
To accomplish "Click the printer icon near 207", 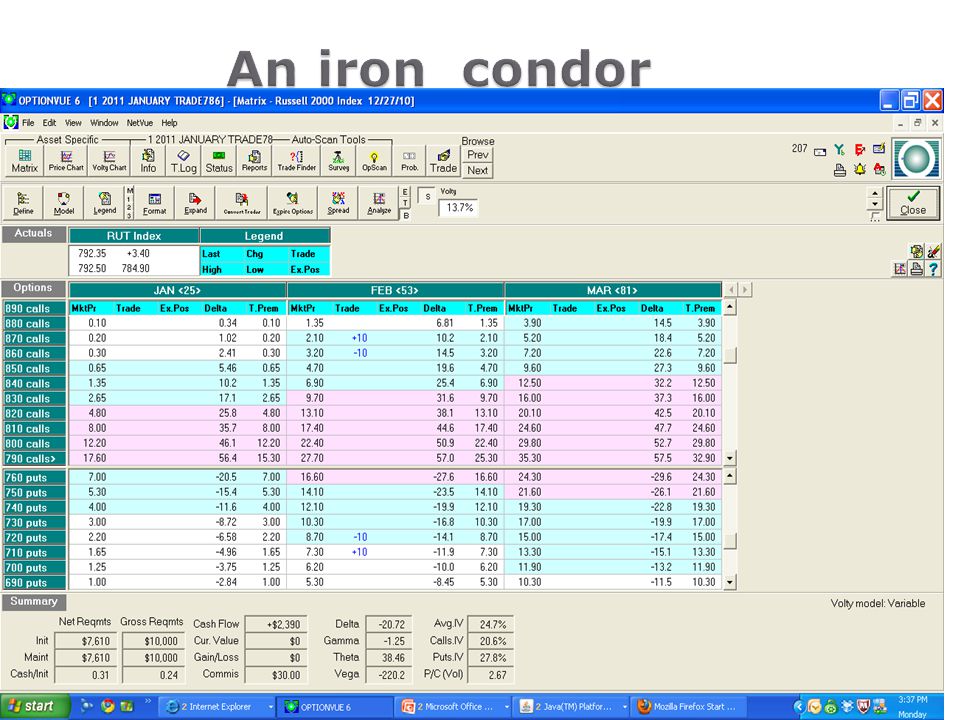I will click(x=840, y=170).
